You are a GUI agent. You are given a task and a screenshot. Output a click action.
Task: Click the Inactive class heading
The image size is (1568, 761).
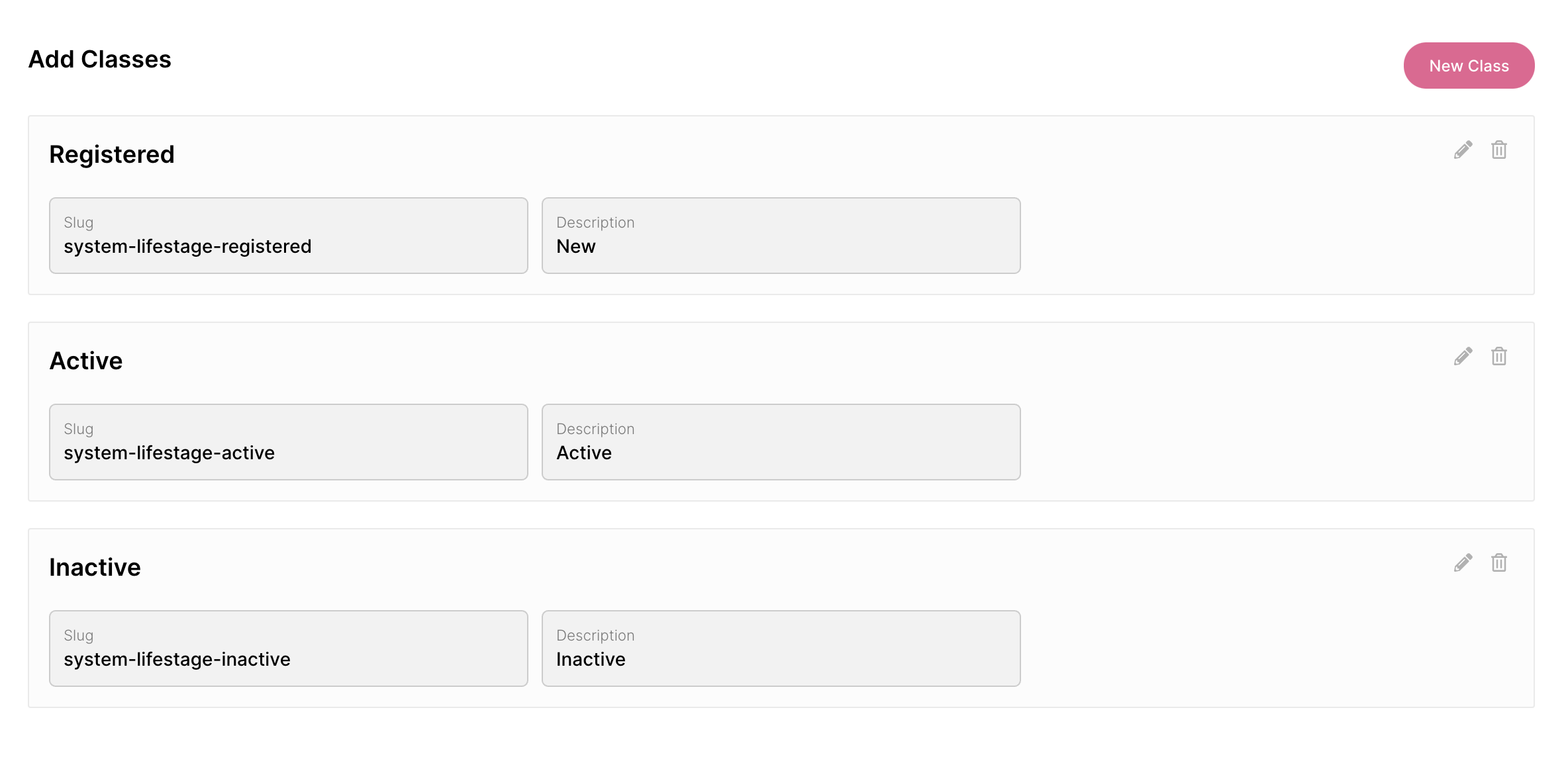(x=95, y=568)
